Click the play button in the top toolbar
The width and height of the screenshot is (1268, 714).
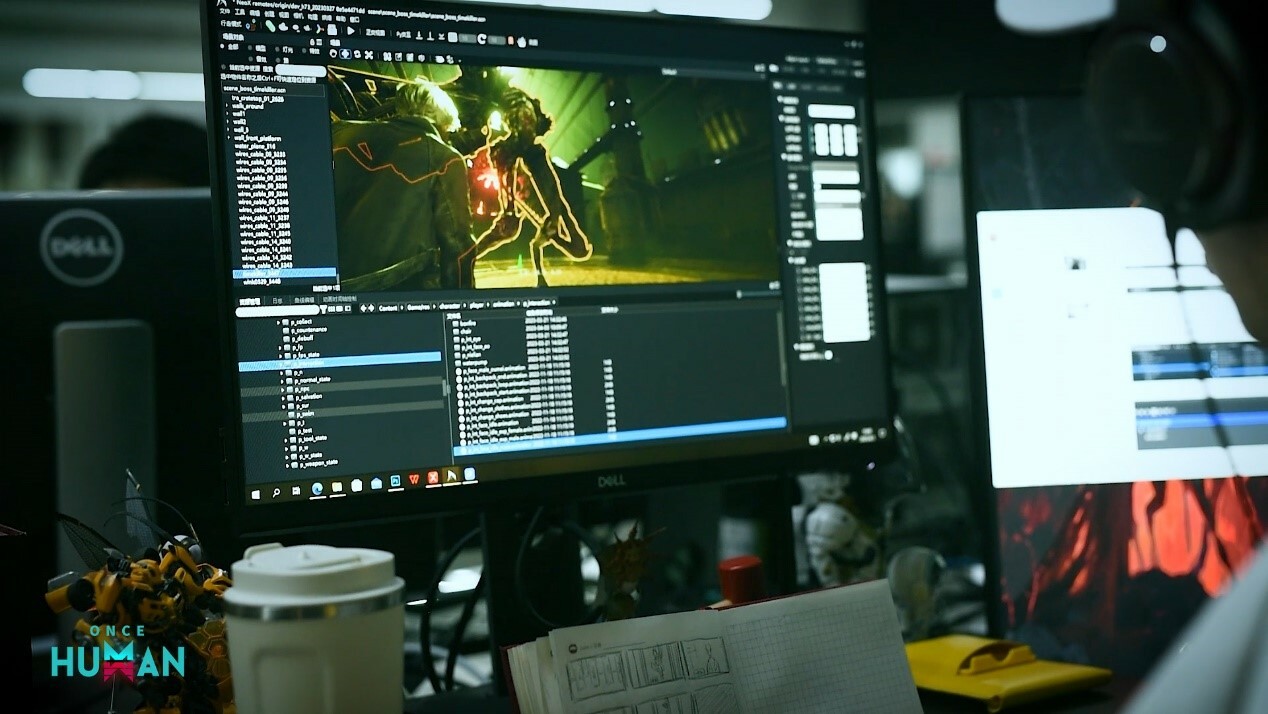tap(351, 30)
